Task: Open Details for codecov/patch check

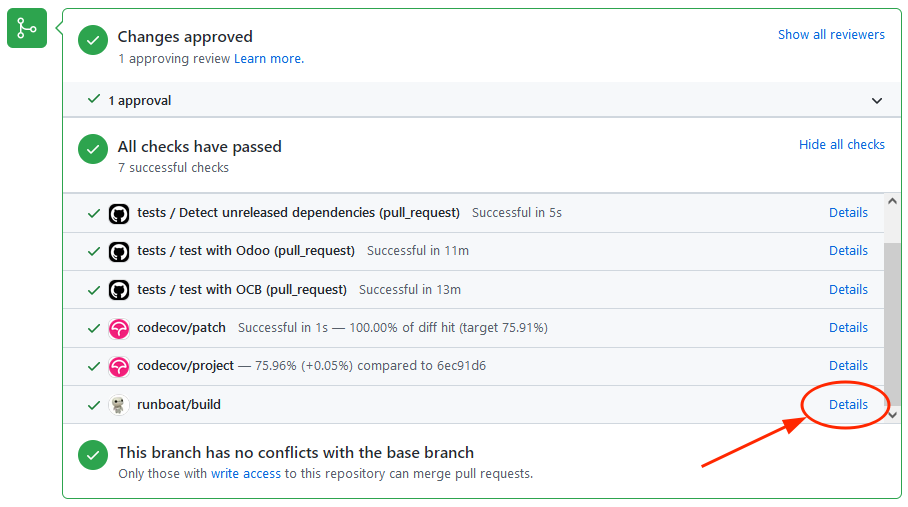Action: [848, 328]
